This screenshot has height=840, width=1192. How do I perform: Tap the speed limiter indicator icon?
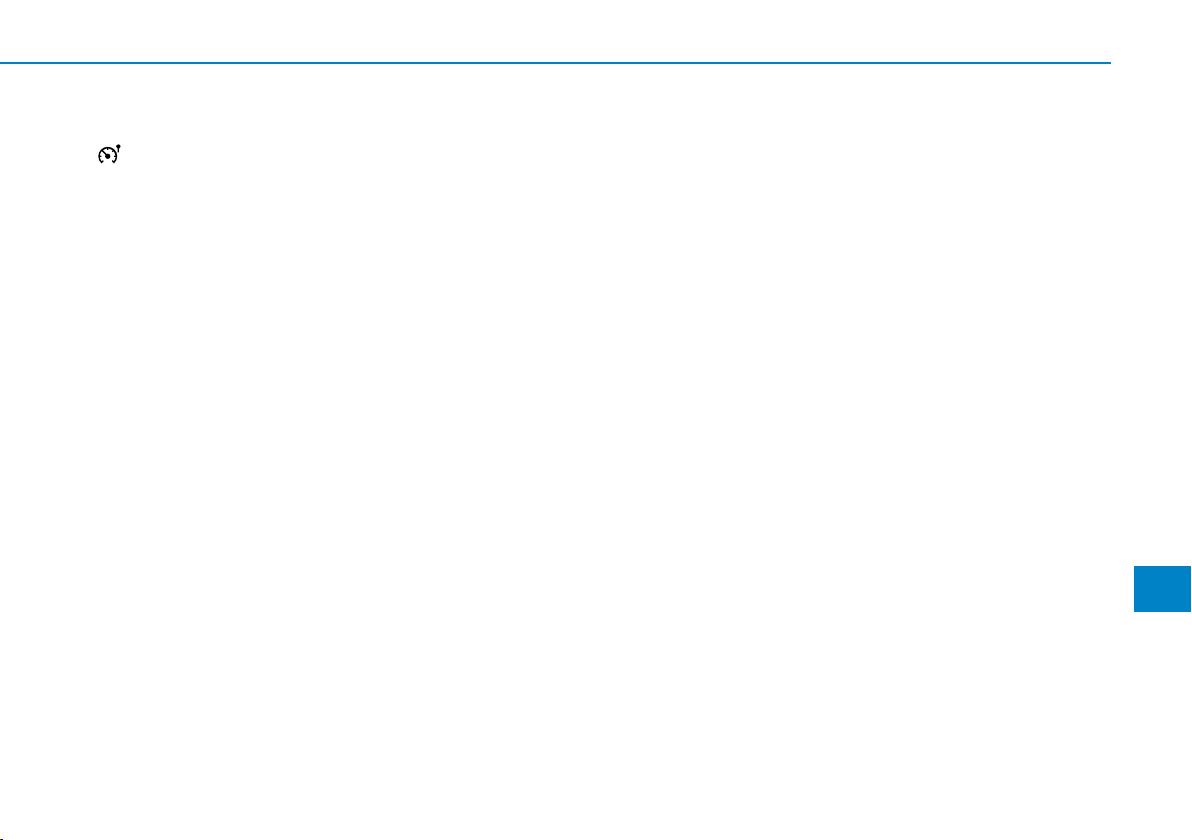click(109, 154)
